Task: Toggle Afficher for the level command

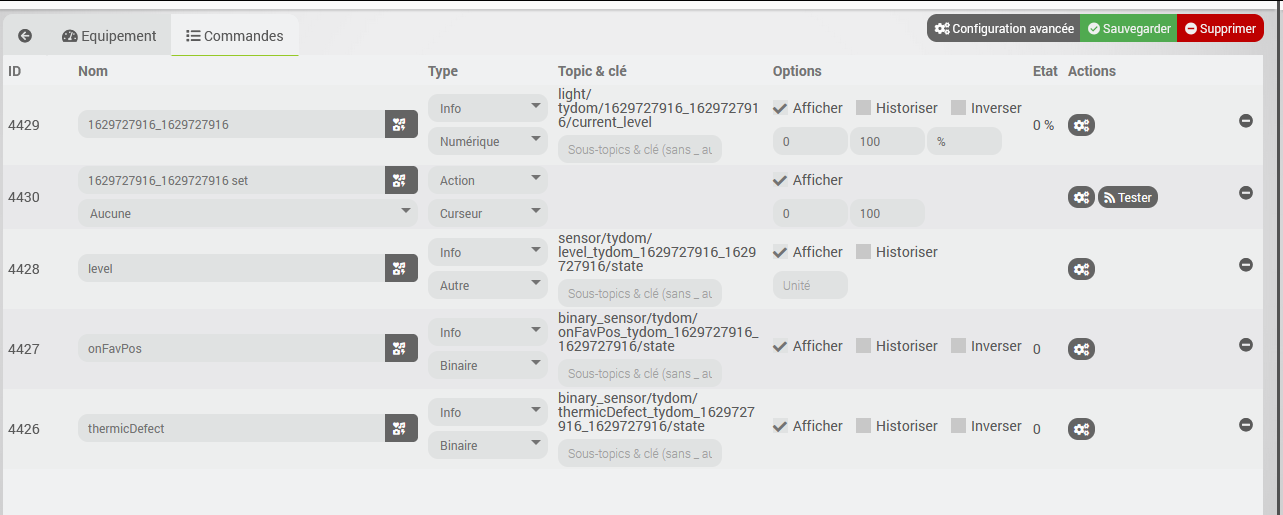Action: (780, 252)
